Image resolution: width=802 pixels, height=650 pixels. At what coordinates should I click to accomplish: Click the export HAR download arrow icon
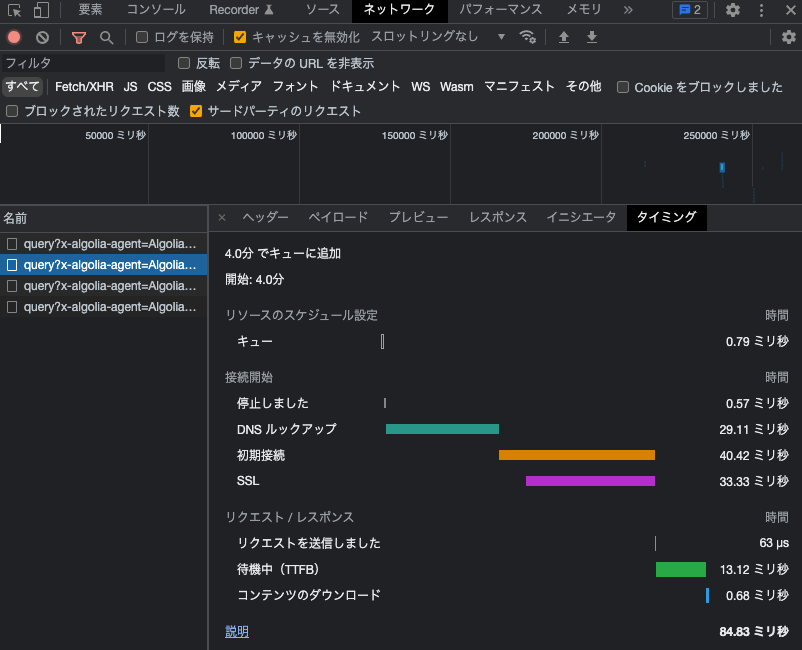[x=592, y=37]
